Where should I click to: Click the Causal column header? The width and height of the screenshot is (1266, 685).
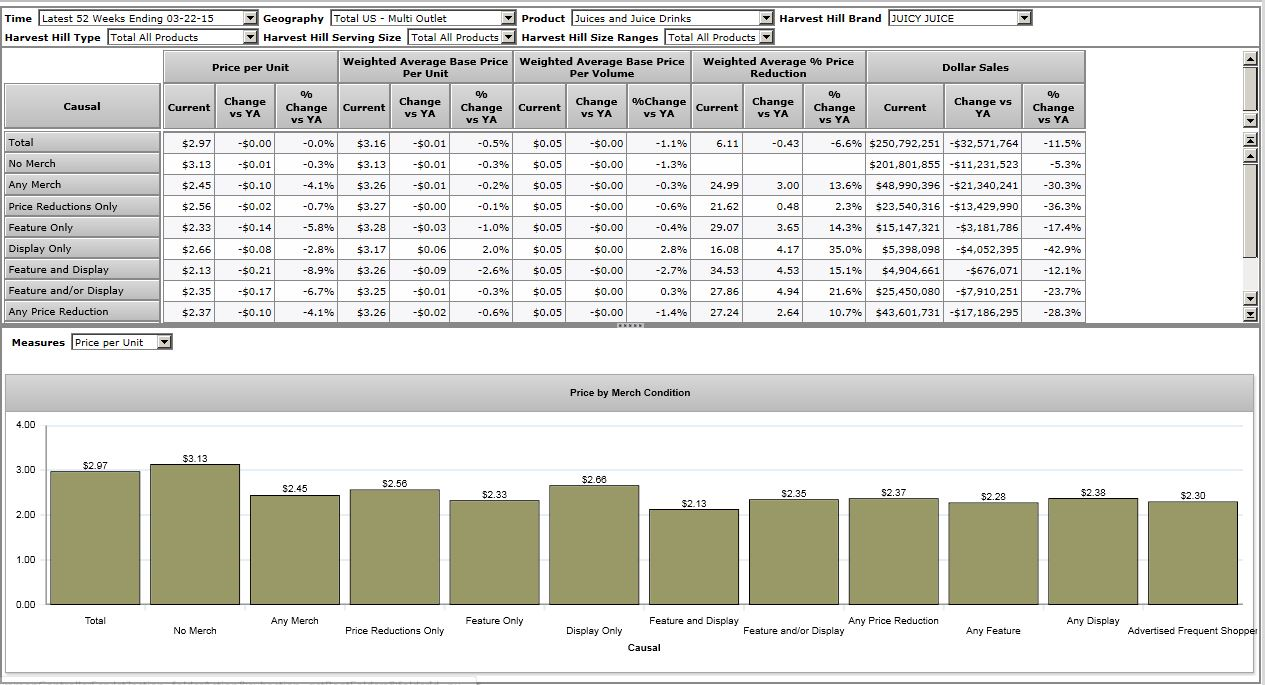tap(82, 106)
